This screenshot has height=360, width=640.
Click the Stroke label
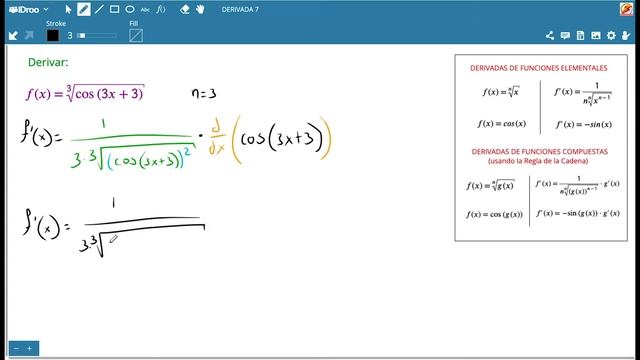pyautogui.click(x=56, y=23)
